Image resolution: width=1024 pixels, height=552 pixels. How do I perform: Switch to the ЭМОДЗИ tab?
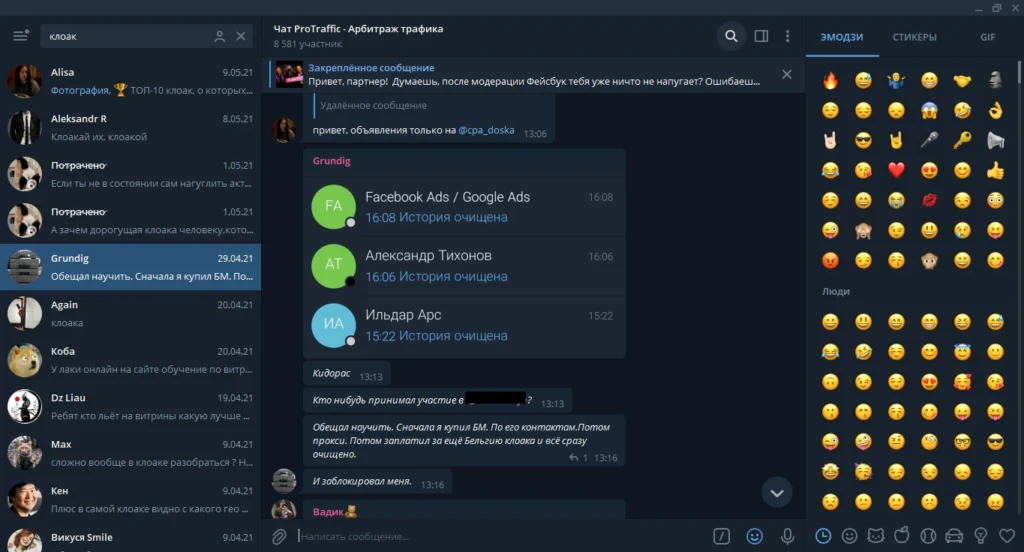pos(842,37)
